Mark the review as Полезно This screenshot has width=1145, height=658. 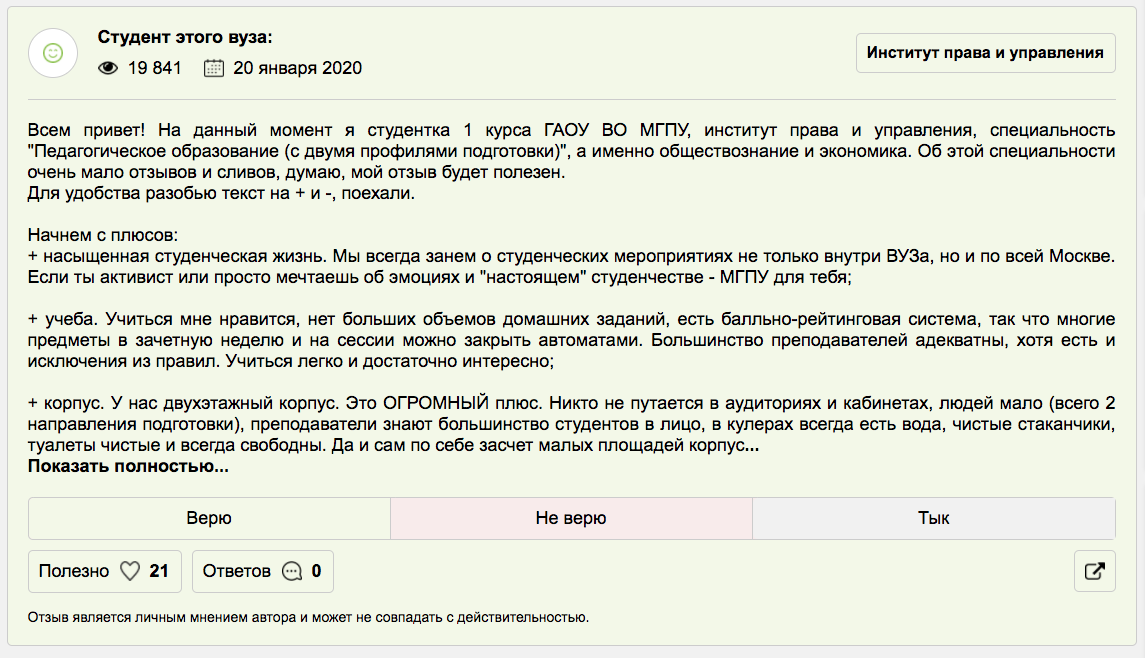[75, 572]
